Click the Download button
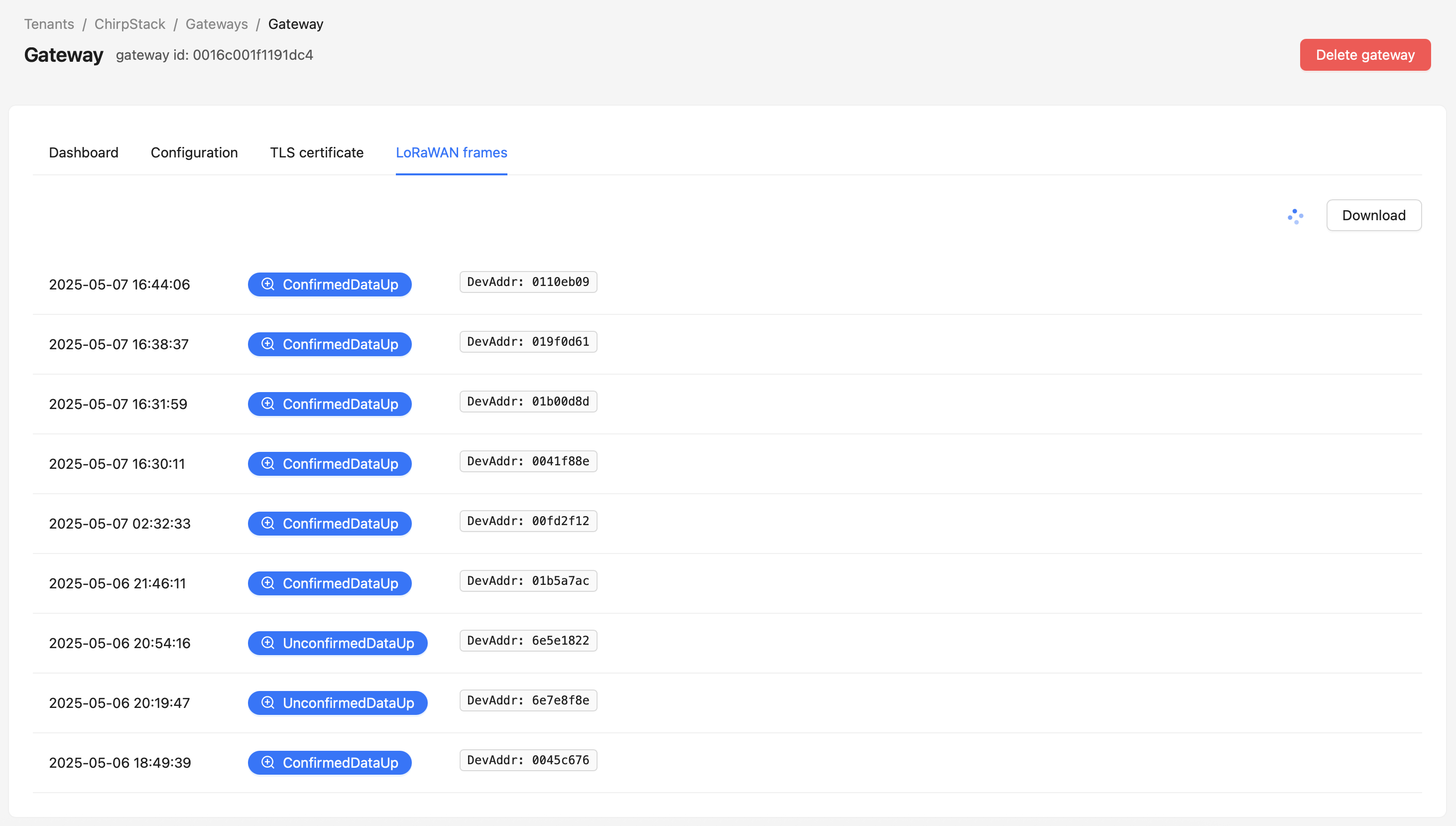The width and height of the screenshot is (1456, 826). [1373, 215]
